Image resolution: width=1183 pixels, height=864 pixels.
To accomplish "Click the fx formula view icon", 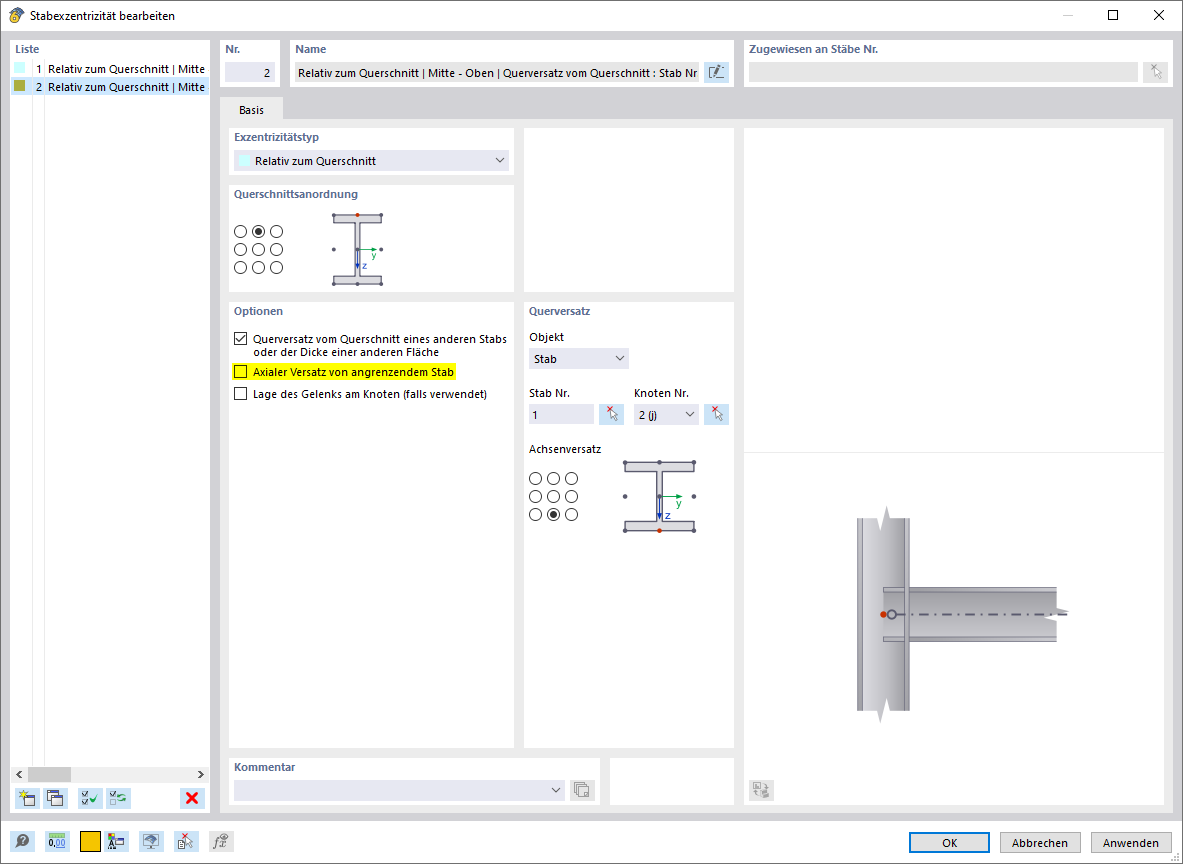I will click(220, 841).
